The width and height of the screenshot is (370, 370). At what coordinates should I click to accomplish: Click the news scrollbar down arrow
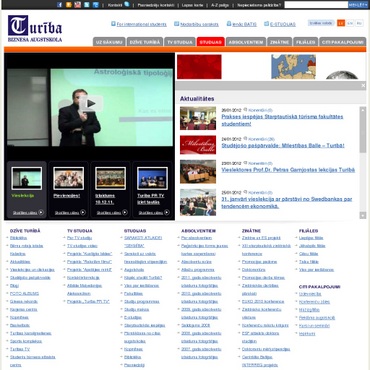pyautogui.click(x=363, y=215)
